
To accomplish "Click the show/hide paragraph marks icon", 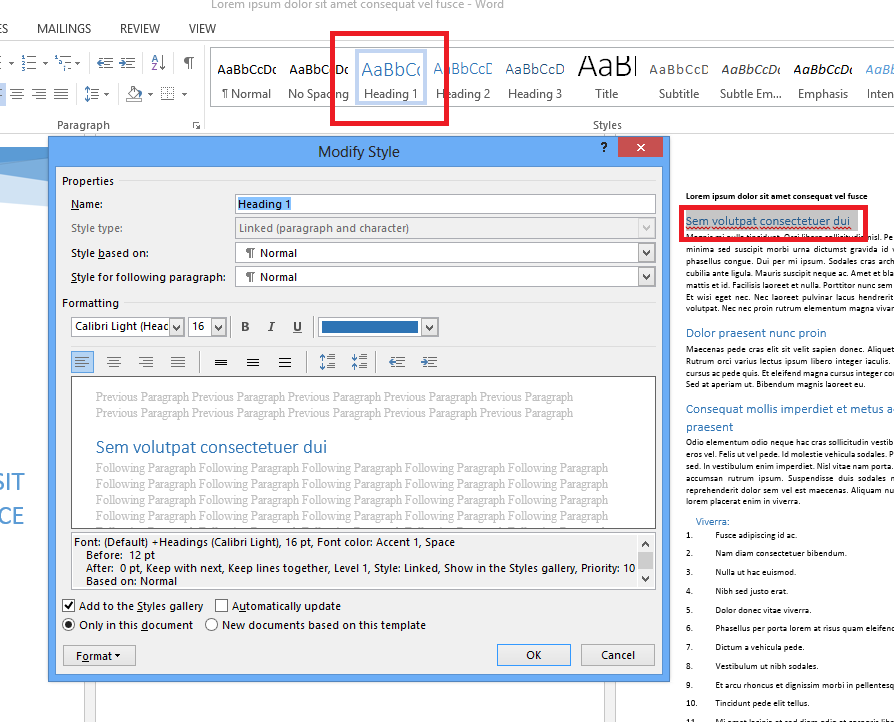I will [x=189, y=62].
